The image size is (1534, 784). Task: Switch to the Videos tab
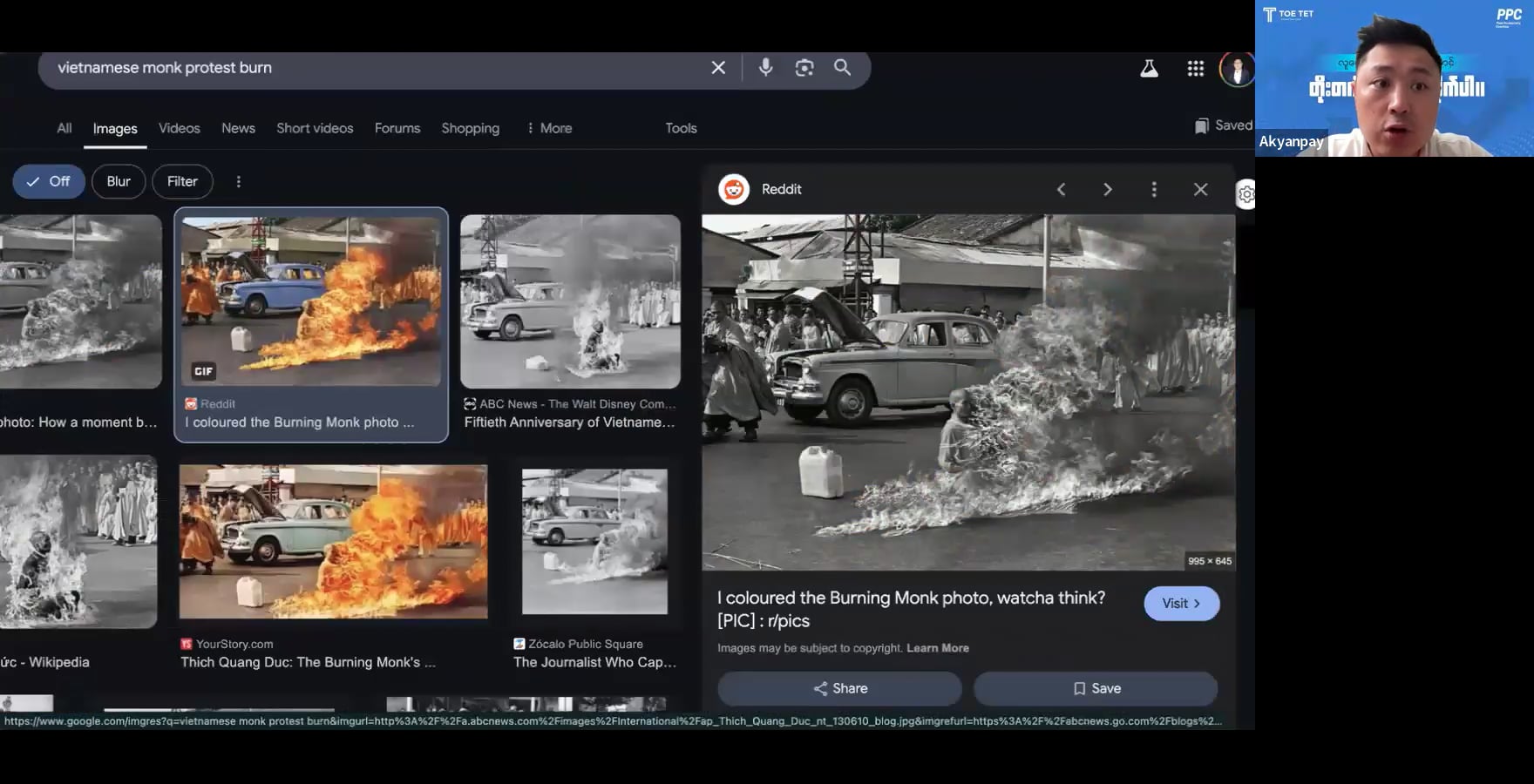point(180,129)
